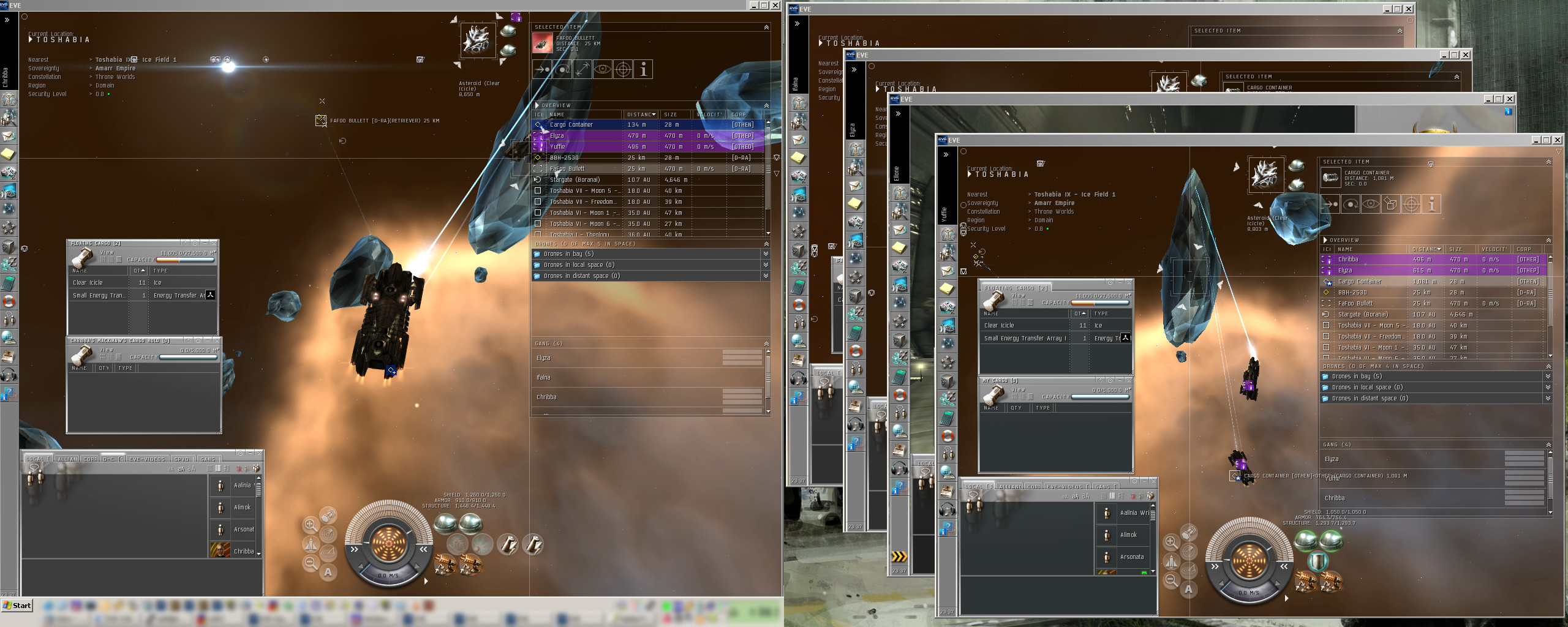Open EVE Mail in Chribba's window sidebar

(x=9, y=135)
